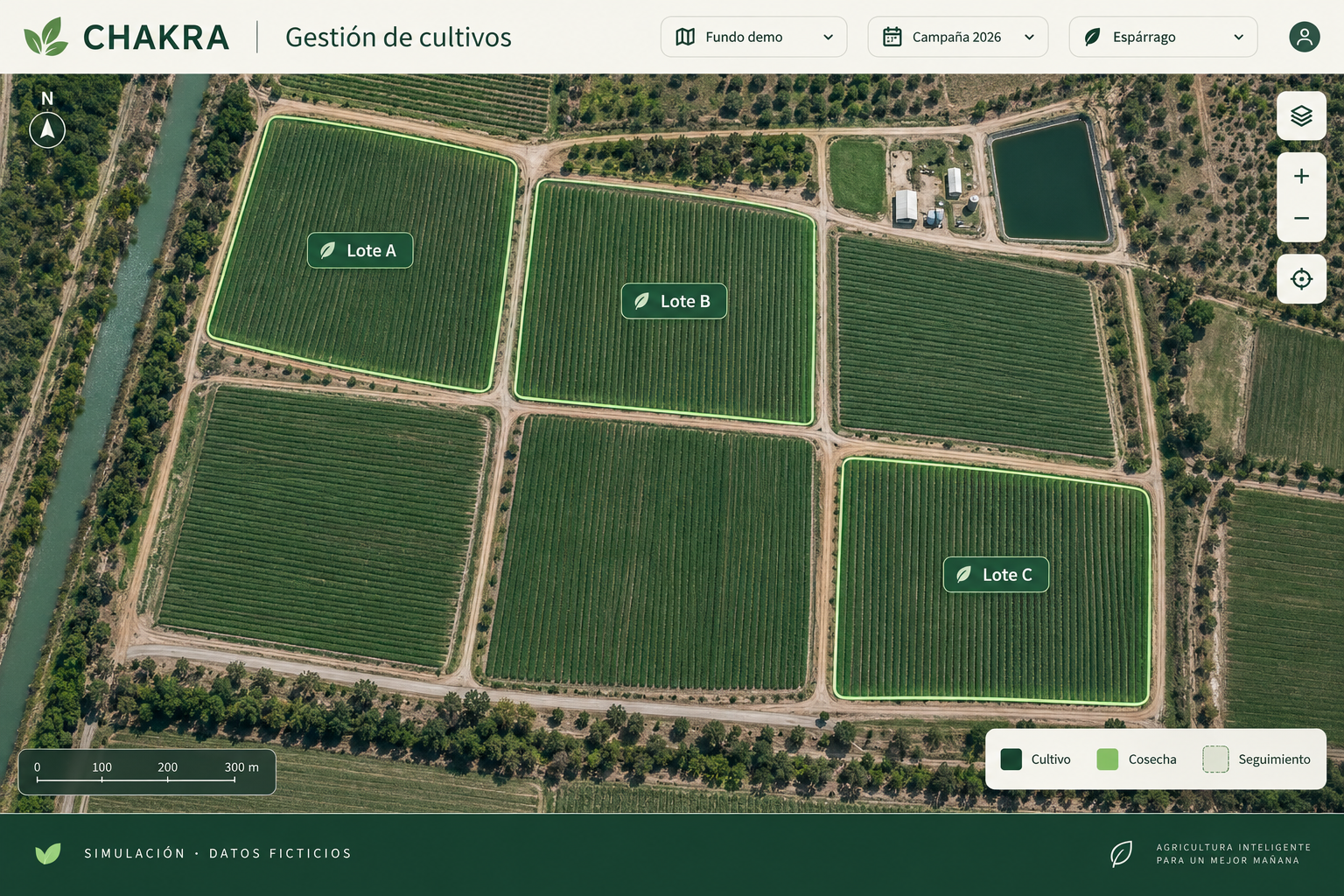This screenshot has height=896, width=1344.
Task: Select the Lote C label
Action: (x=996, y=575)
